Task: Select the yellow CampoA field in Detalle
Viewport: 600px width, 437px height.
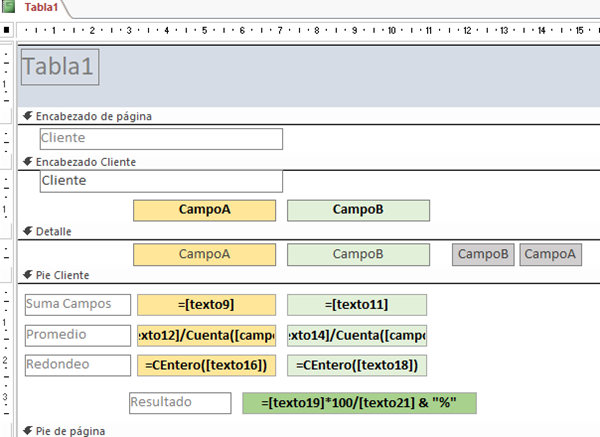Action: [204, 254]
